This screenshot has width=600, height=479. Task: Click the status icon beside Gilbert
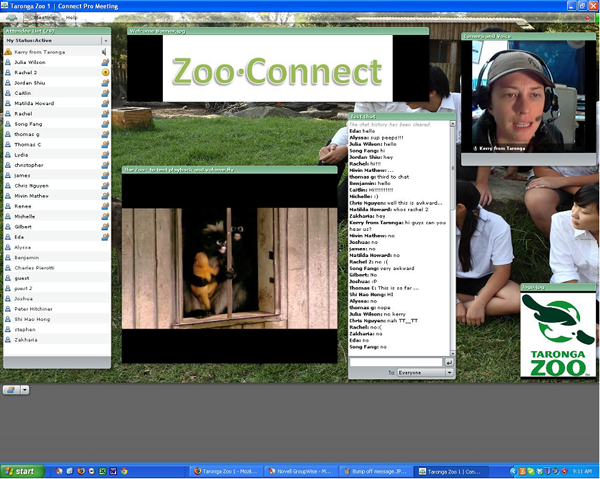click(x=105, y=227)
